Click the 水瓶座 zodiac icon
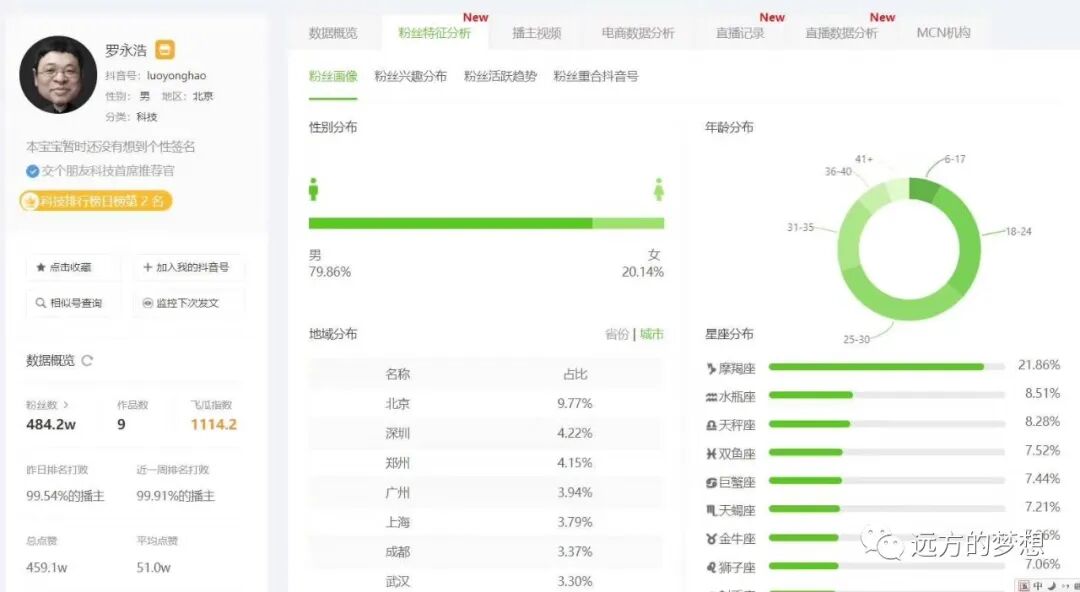This screenshot has width=1080, height=592. click(x=711, y=397)
